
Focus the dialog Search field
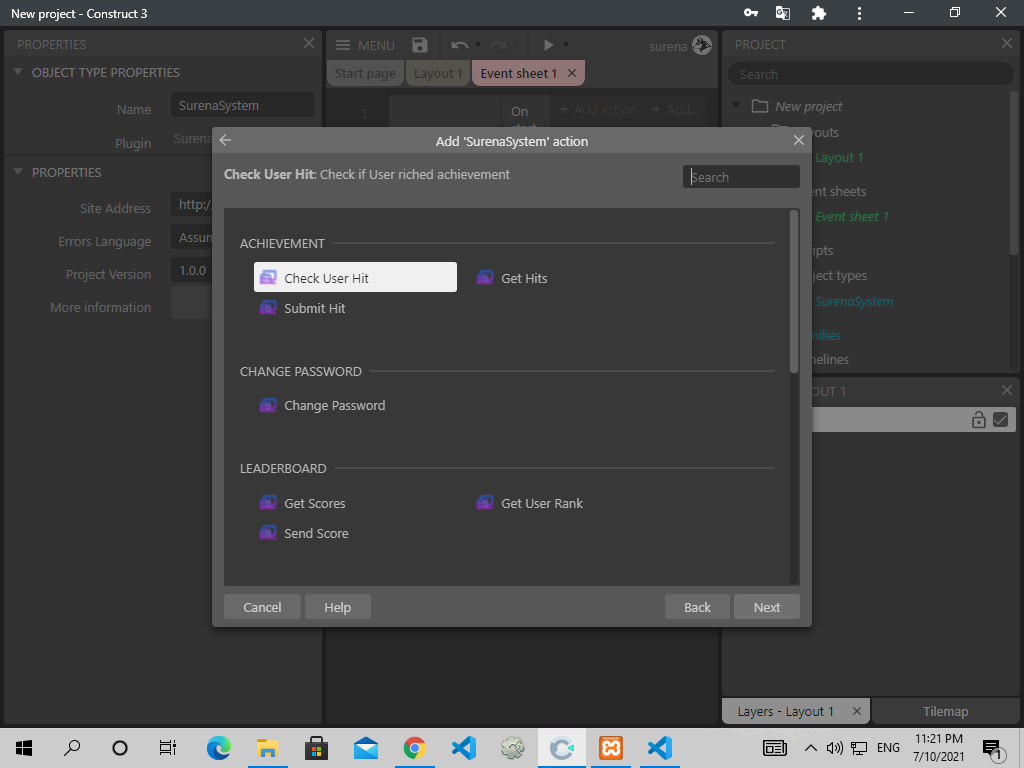[741, 177]
